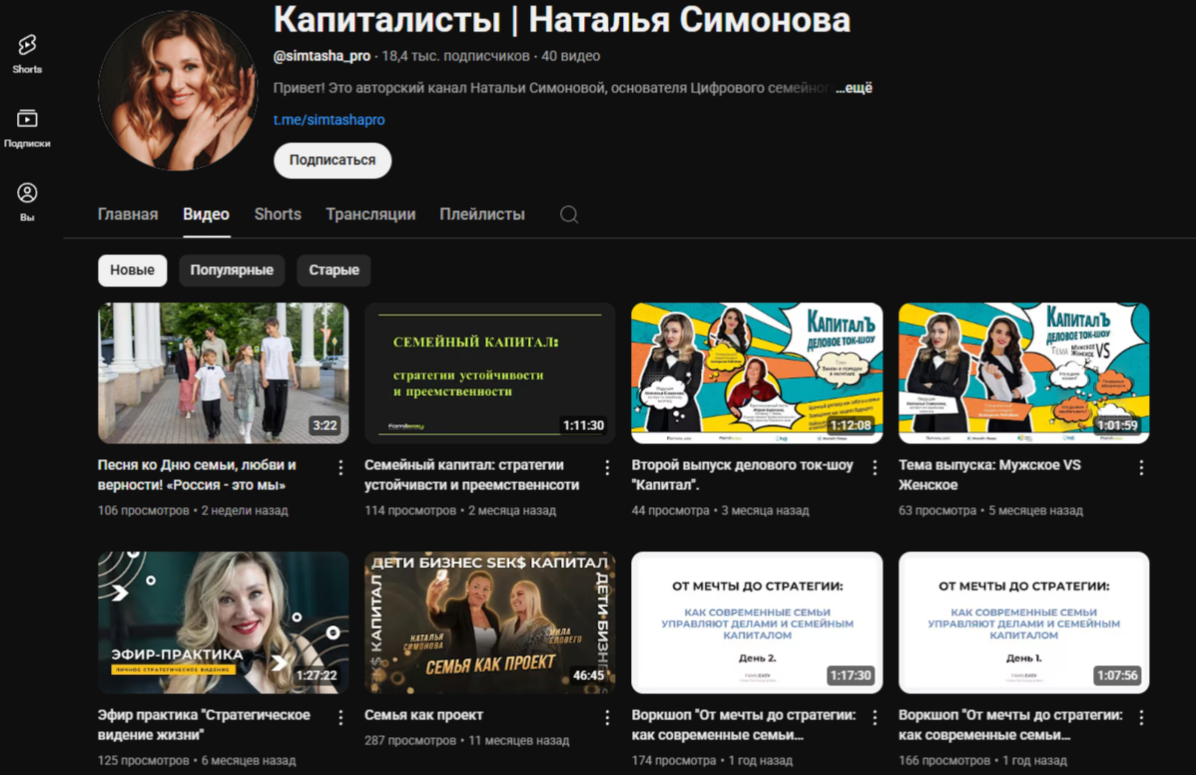
Task: Click the «125 просмотров • 6 месяцев назад» text
Action: 197,760
